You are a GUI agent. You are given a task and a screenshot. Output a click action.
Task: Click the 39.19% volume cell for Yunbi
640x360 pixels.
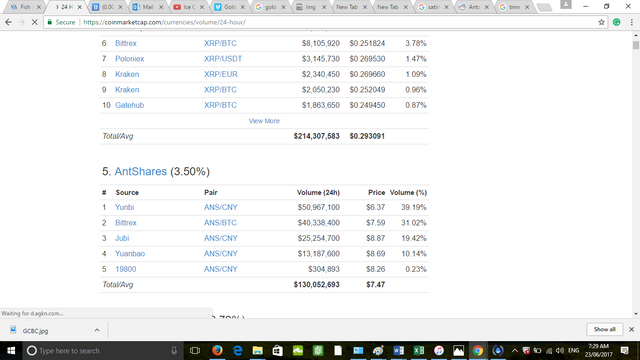(x=413, y=207)
